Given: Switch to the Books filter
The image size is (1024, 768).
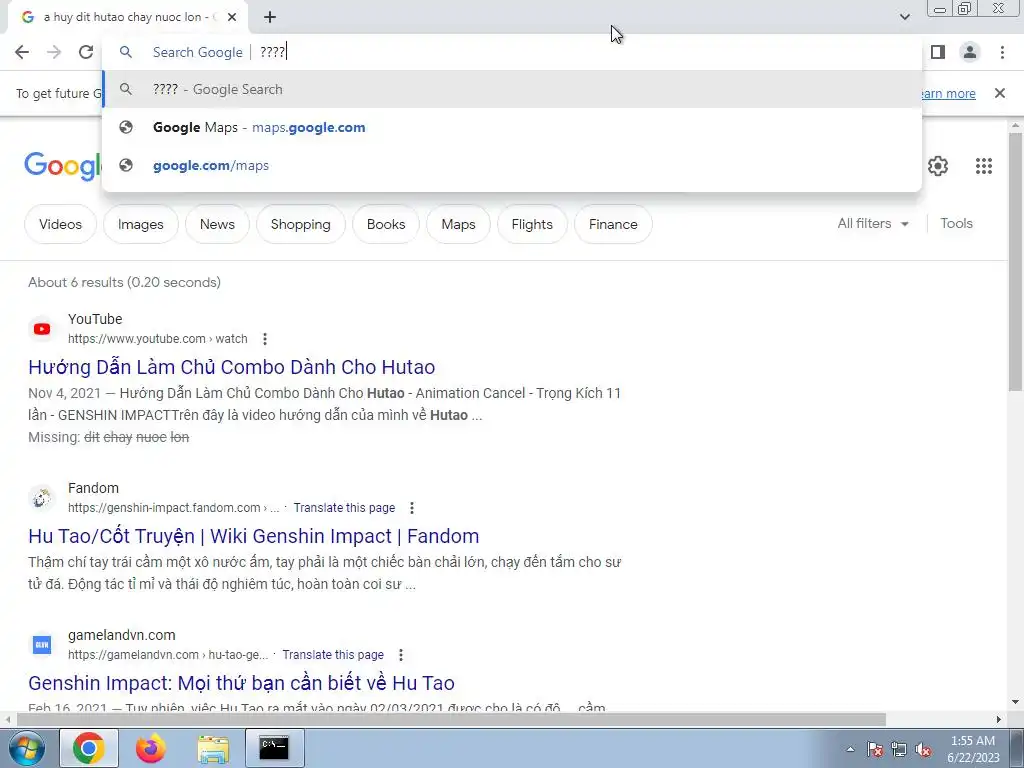Looking at the screenshot, I should click(x=386, y=224).
